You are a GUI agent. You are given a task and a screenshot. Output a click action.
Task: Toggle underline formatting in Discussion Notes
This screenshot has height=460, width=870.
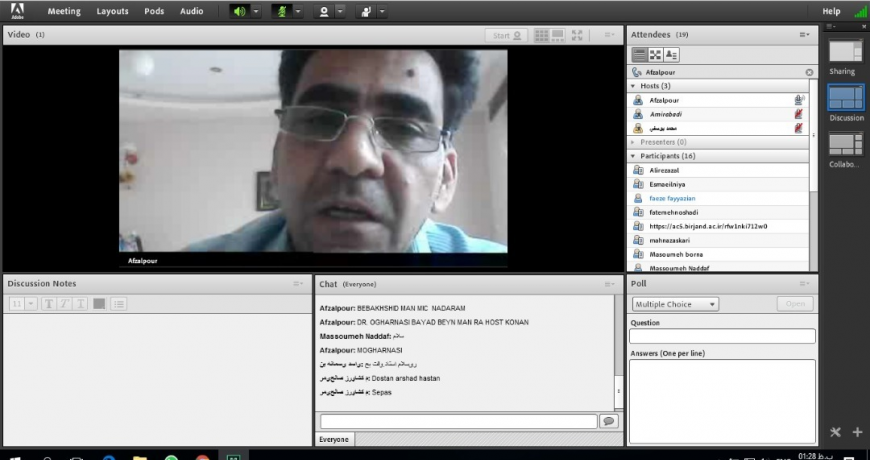[80, 304]
